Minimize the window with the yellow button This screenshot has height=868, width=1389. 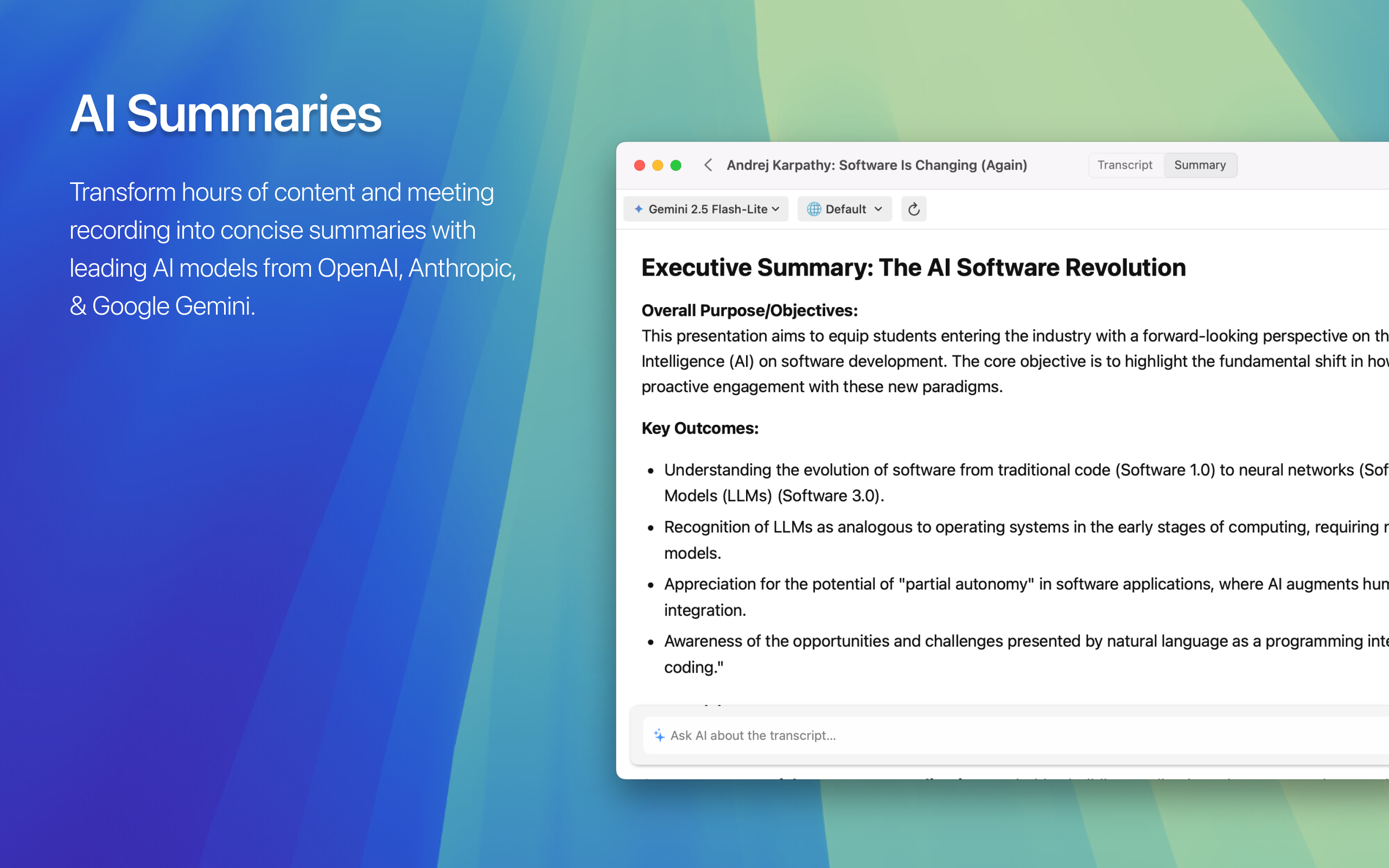[658, 165]
